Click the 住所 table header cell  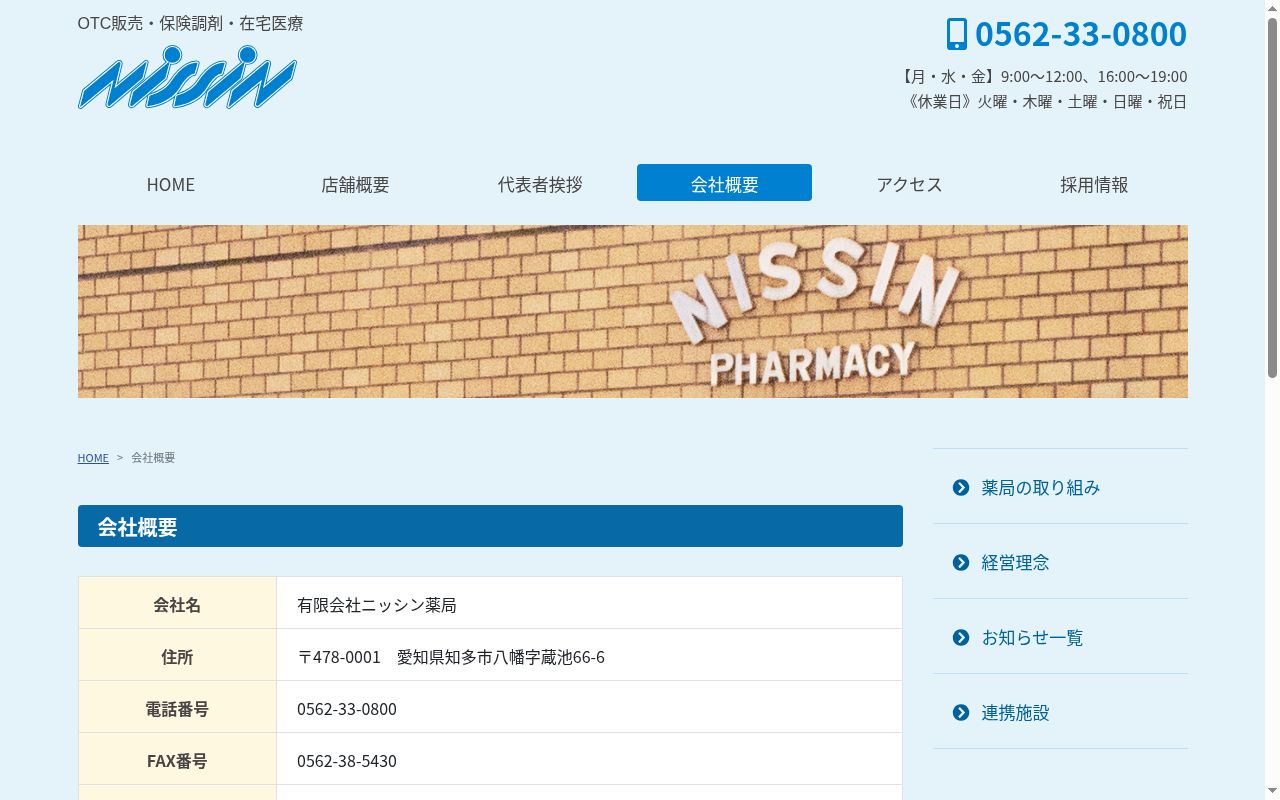tap(177, 655)
